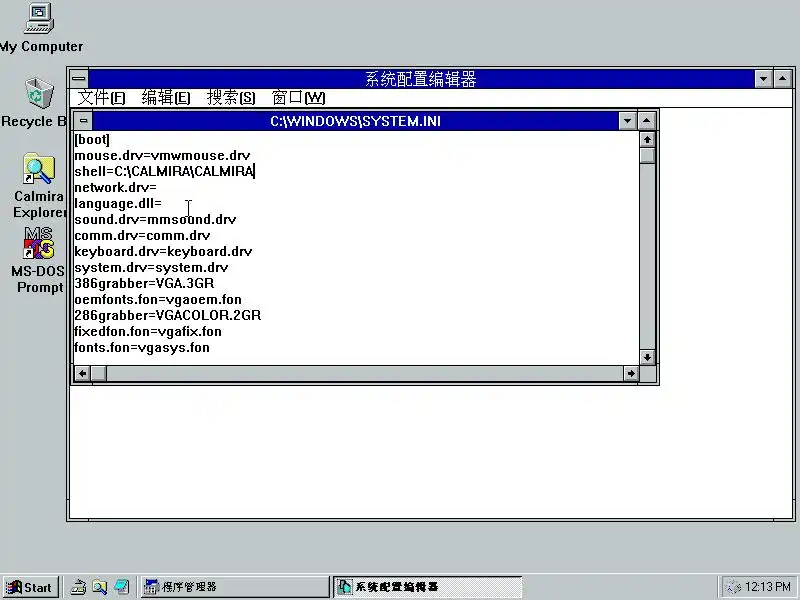Click the 系统配置编辑器 title bar
This screenshot has height=600, width=800.
click(x=421, y=79)
